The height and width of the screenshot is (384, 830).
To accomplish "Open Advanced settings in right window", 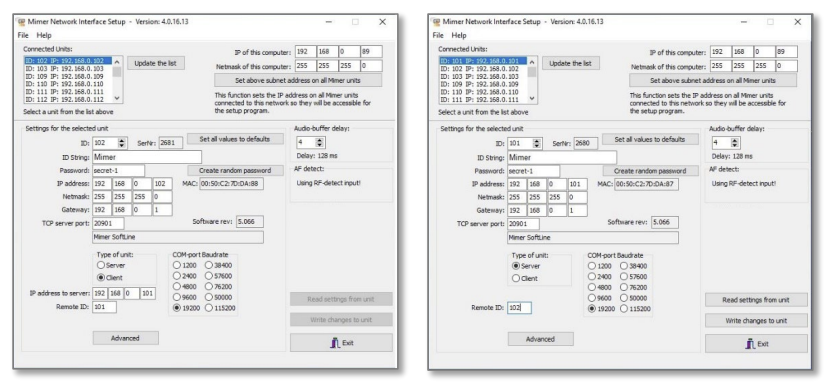I will click(540, 339).
